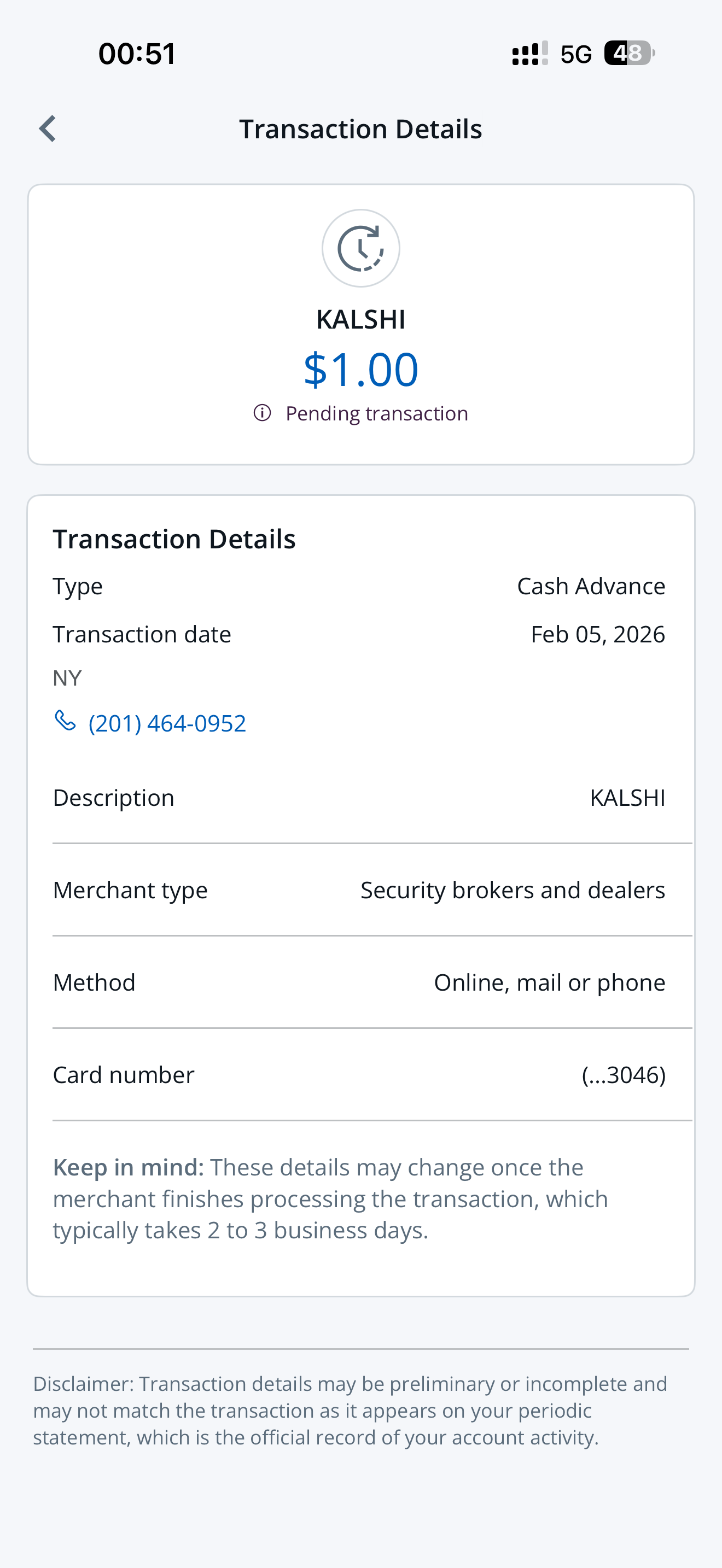
Task: Tap the Description row KALSHI value
Action: pyautogui.click(x=627, y=797)
